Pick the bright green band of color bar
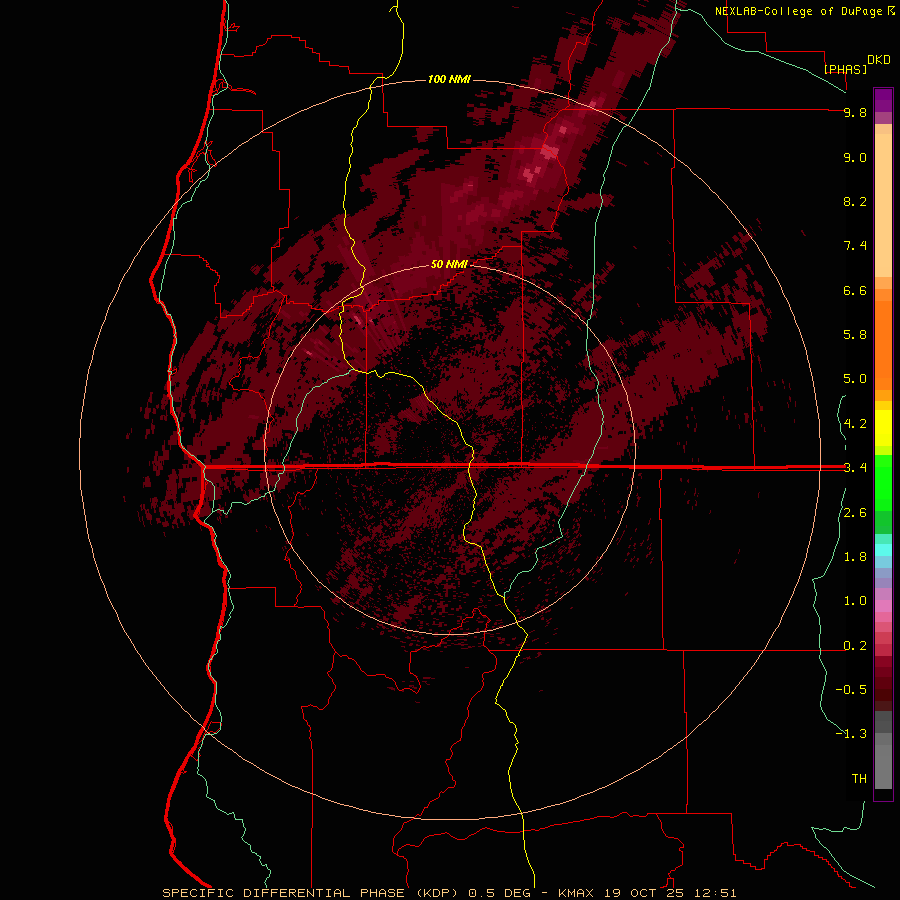This screenshot has height=900, width=900. coord(883,482)
